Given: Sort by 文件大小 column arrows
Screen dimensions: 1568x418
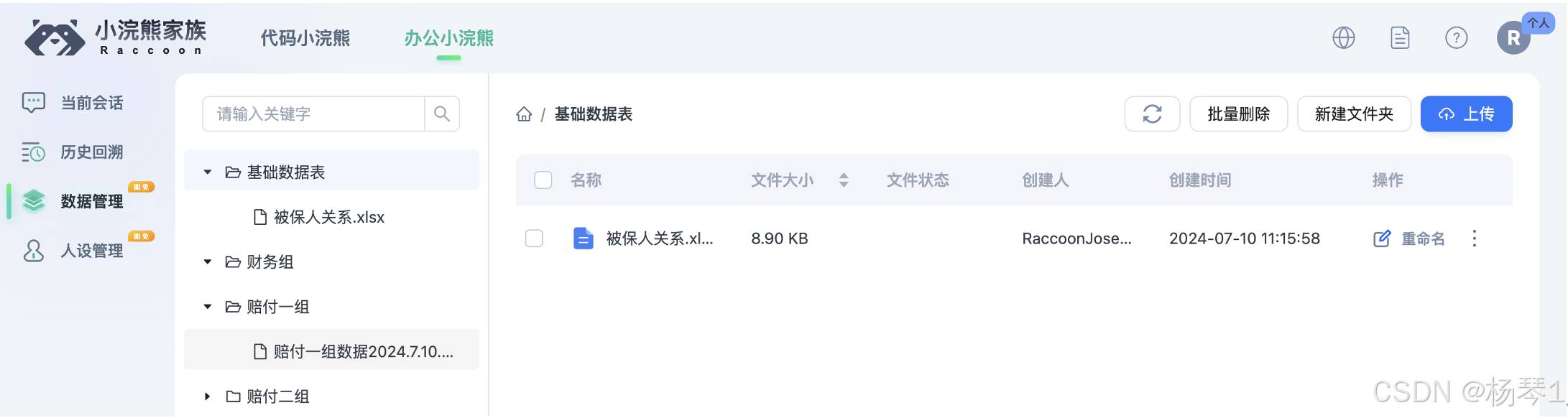Looking at the screenshot, I should pos(844,180).
